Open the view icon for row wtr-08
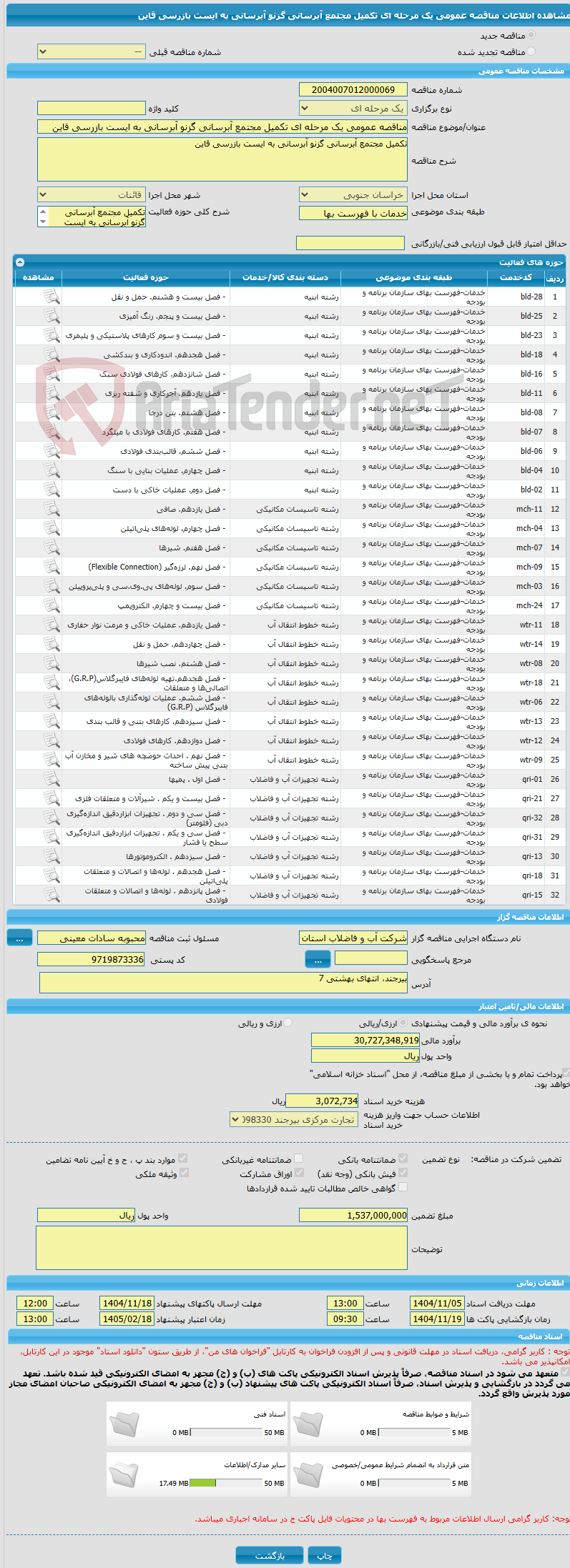The image size is (570, 1568). 51,663
